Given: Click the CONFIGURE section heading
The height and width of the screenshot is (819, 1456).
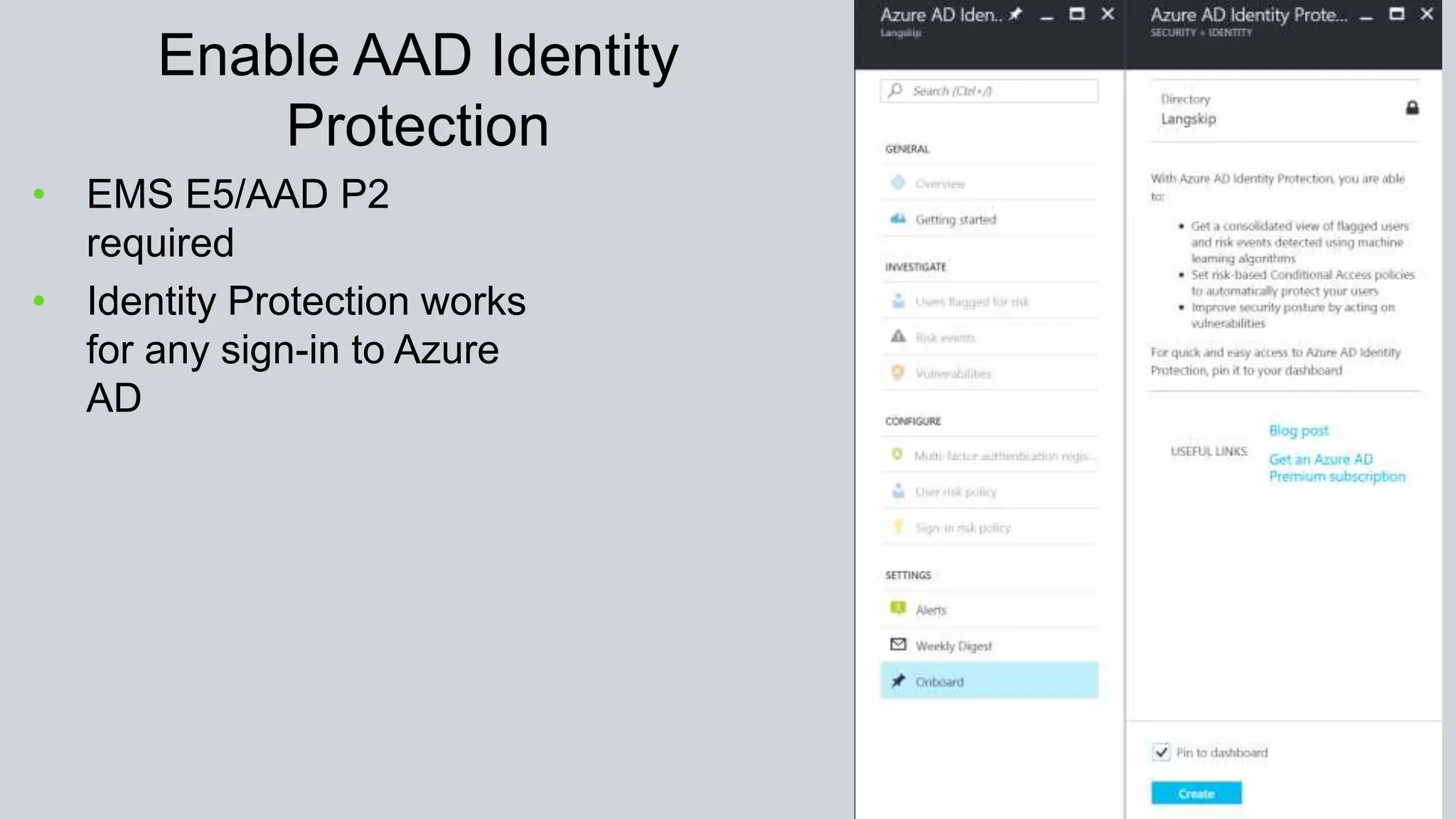Looking at the screenshot, I should pyautogui.click(x=913, y=422).
